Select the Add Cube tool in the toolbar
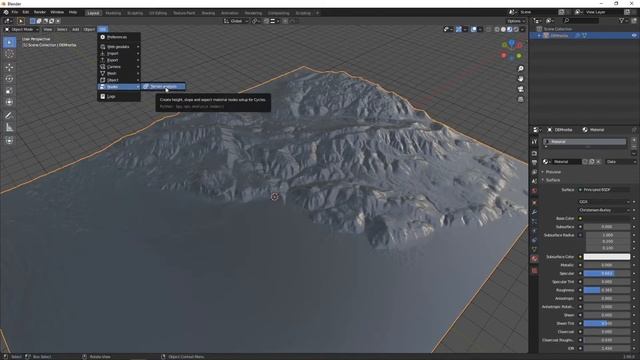640x360 pixels. (9, 140)
